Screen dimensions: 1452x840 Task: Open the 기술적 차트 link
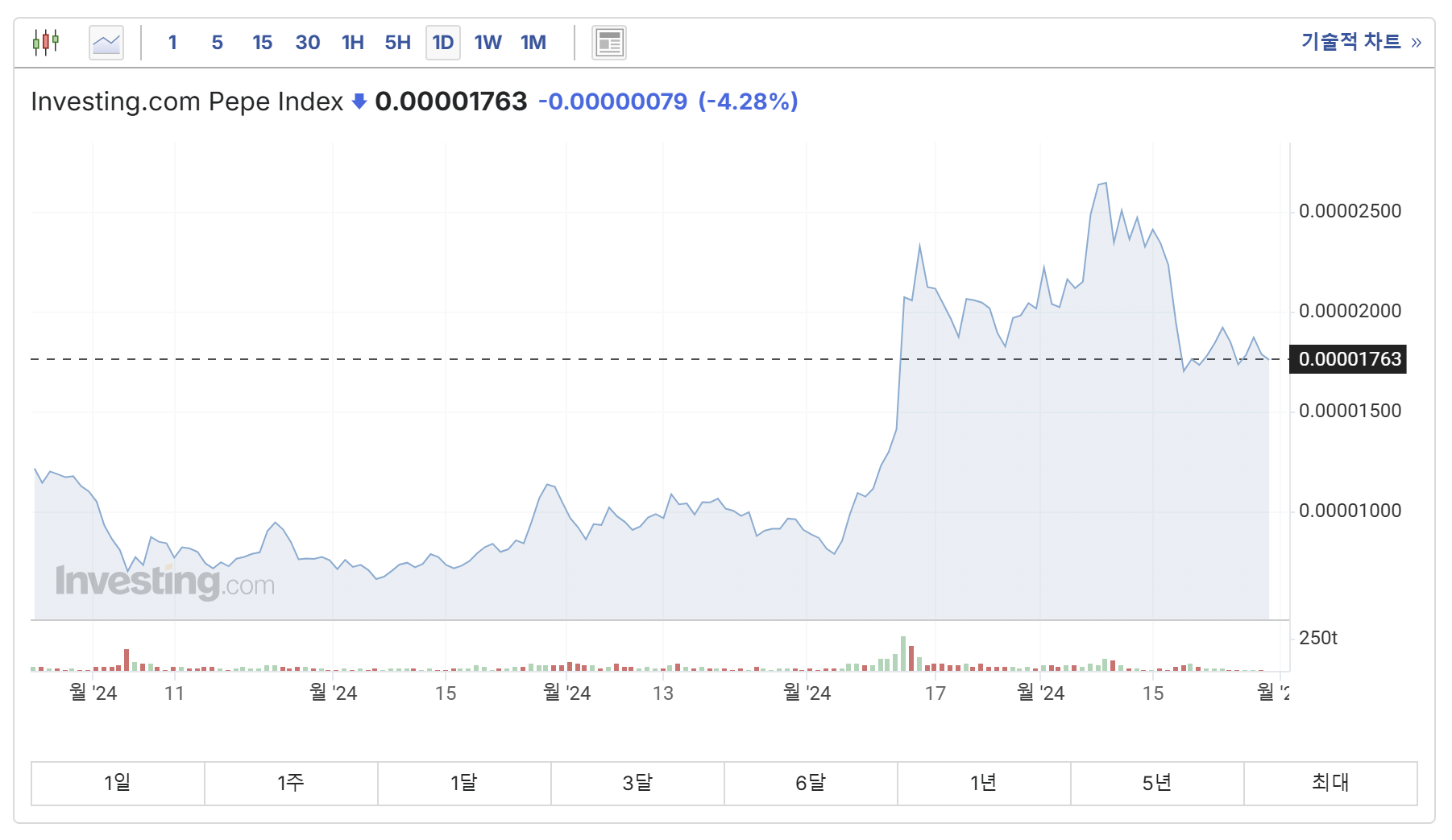coord(1361,42)
